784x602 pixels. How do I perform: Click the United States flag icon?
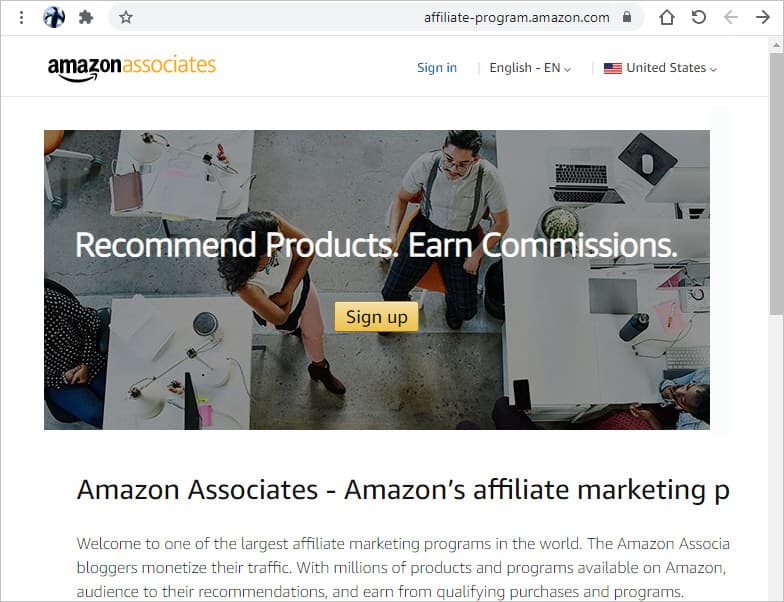point(612,68)
